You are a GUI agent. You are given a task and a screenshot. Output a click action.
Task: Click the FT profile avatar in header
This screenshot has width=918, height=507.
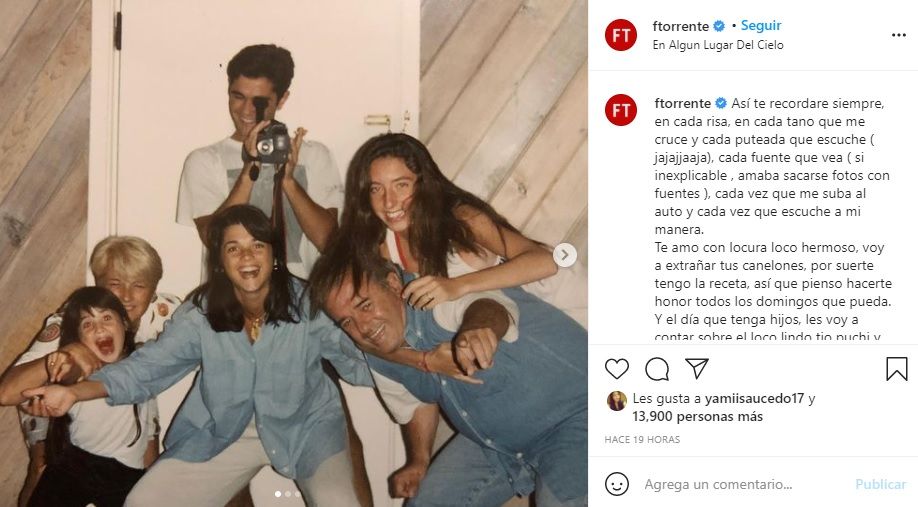tap(621, 35)
